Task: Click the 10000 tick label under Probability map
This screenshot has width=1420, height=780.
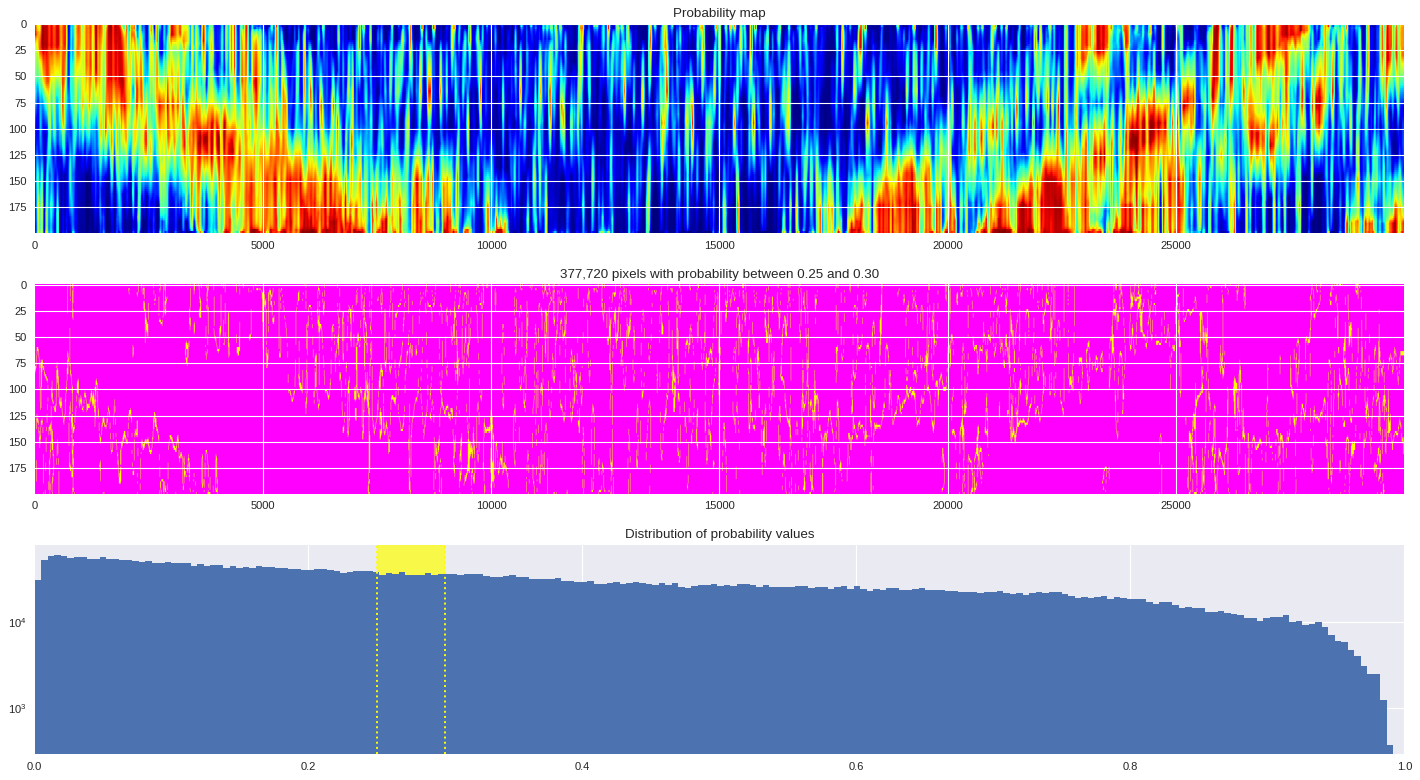Action: point(491,245)
